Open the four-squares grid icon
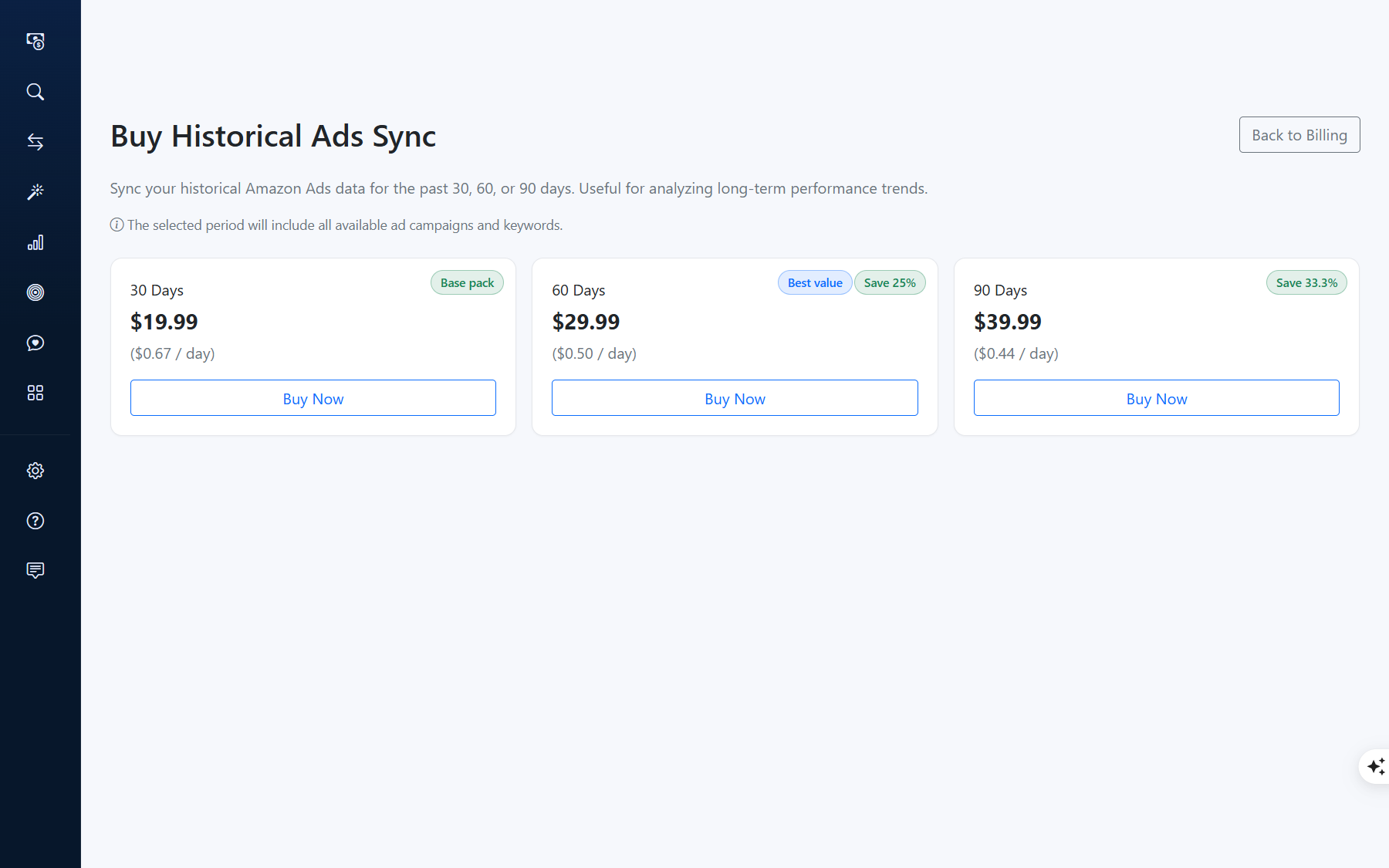The image size is (1389, 868). tap(35, 393)
